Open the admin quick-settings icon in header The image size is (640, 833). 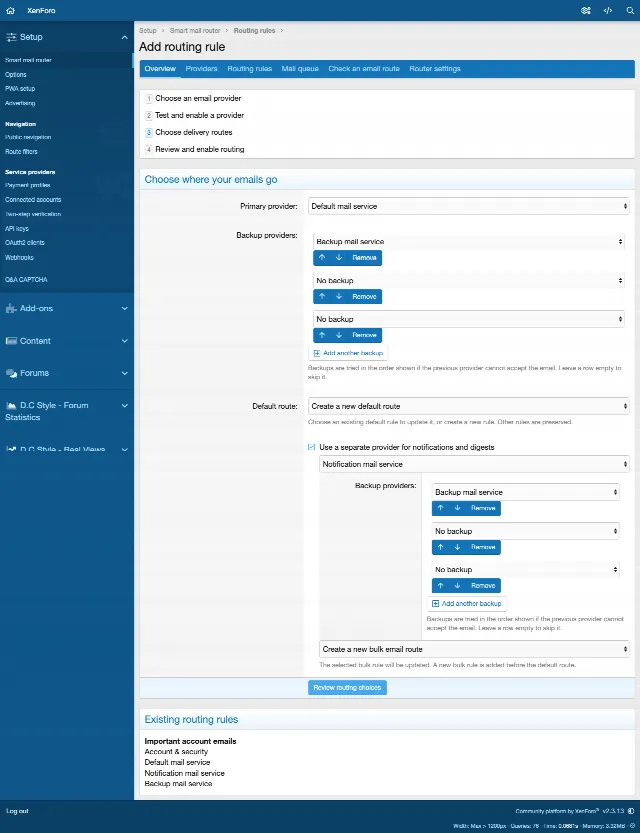click(x=586, y=11)
